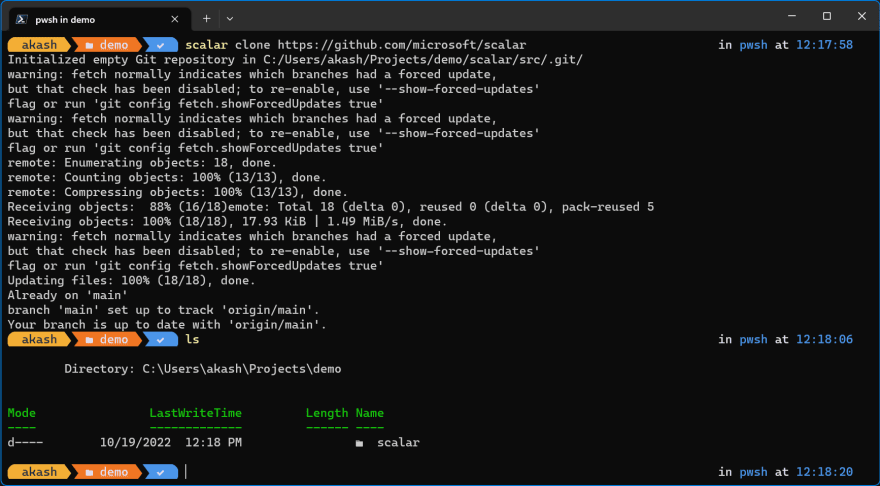Image resolution: width=880 pixels, height=486 pixels.
Task: Click the PowerShell icon in the tab
Action: pos(22,19)
